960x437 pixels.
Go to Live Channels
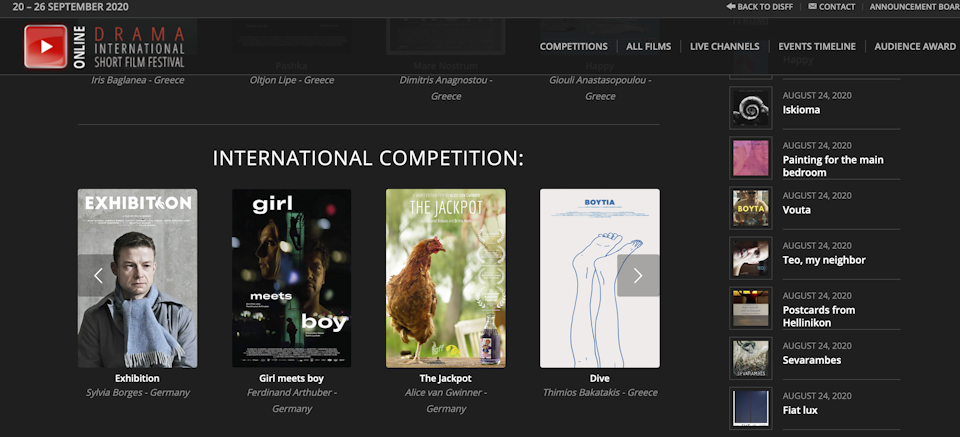[x=724, y=47]
